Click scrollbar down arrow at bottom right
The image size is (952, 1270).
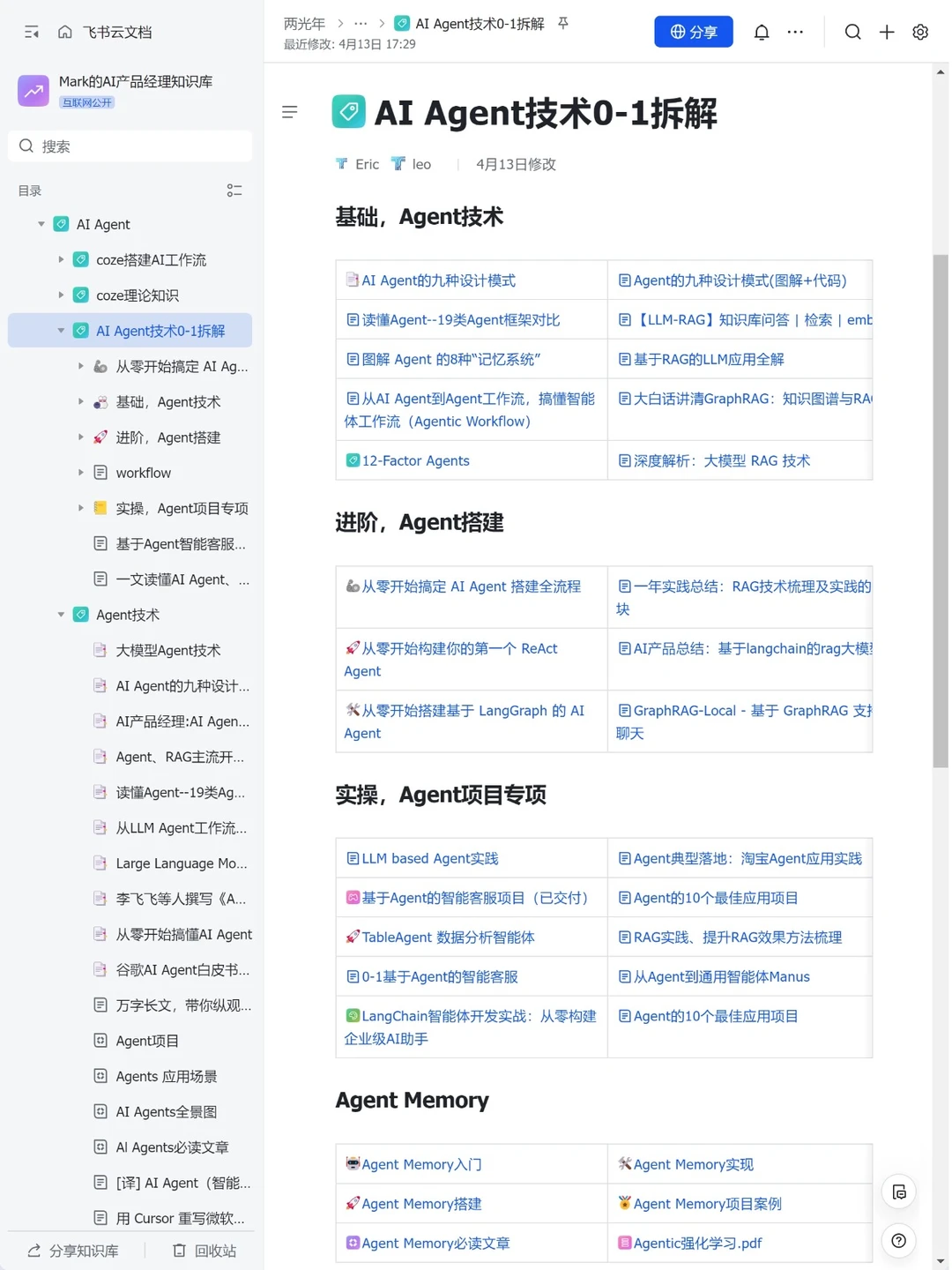click(x=941, y=1261)
